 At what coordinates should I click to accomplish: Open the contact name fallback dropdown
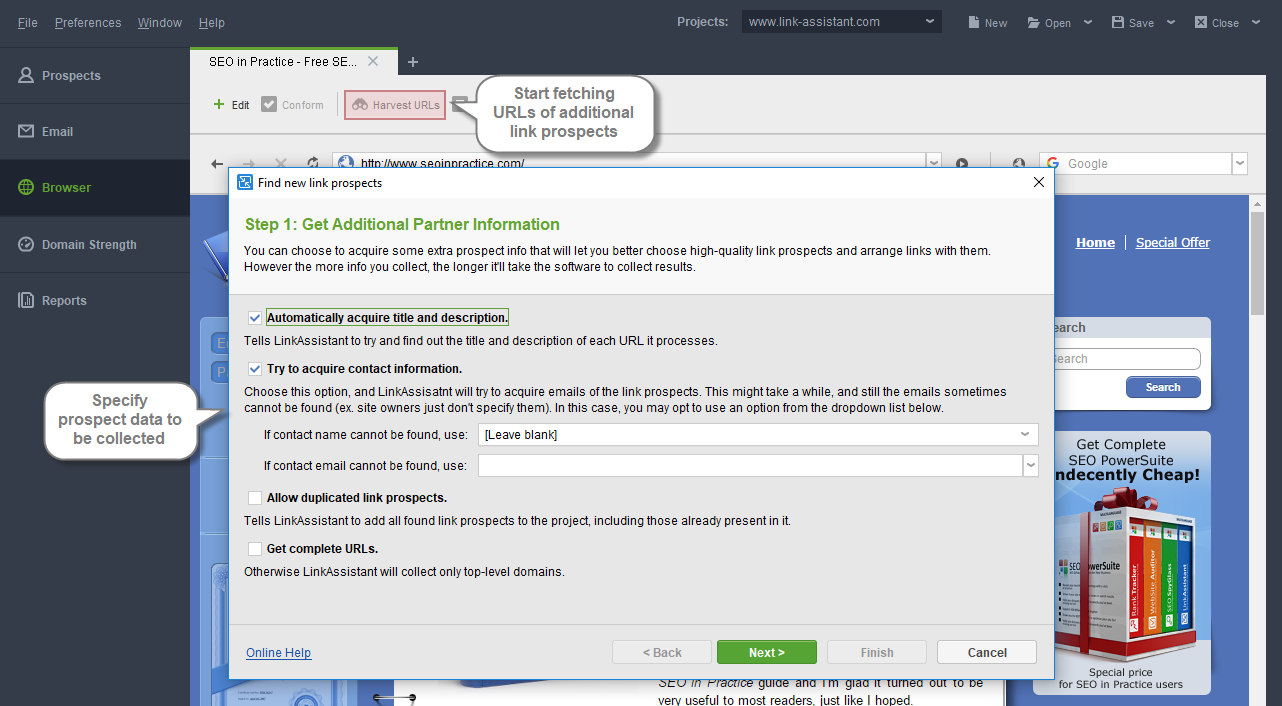(x=758, y=435)
